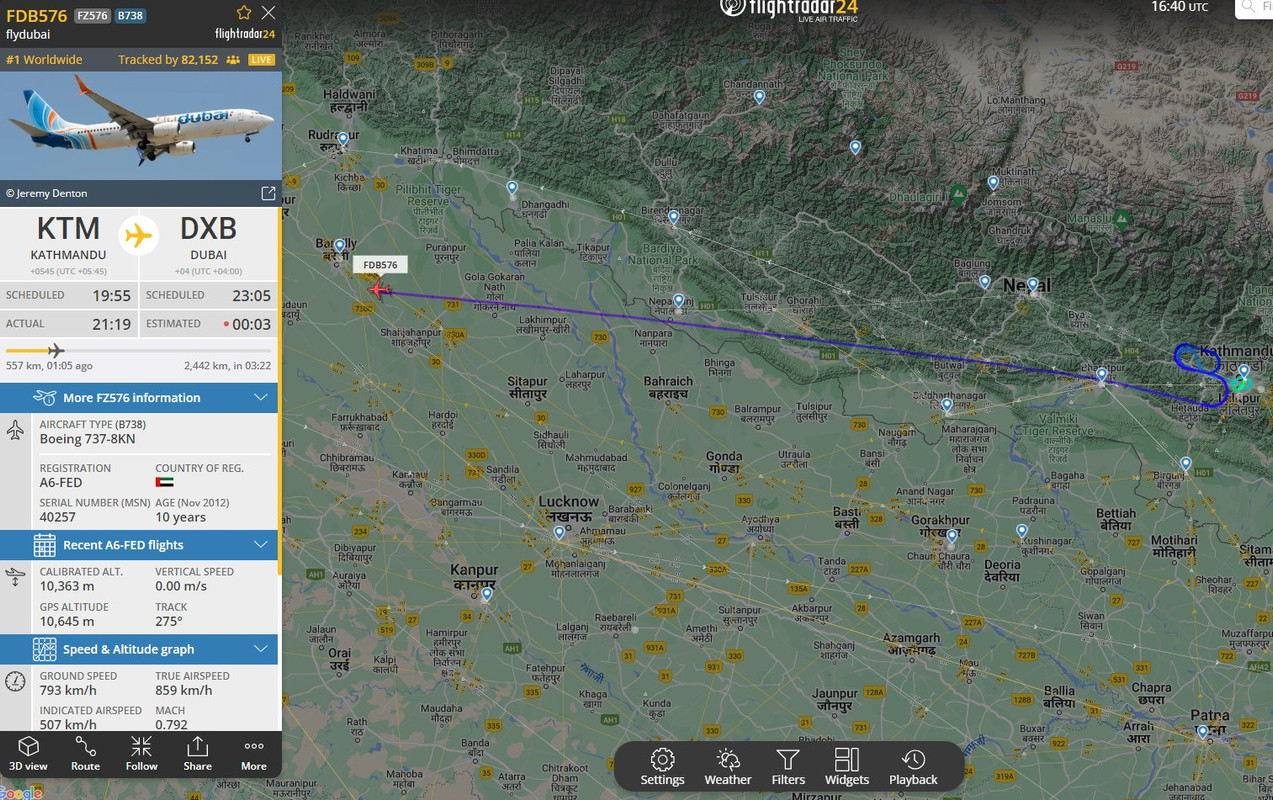Click the KTM departure airport code
The image size is (1273, 800).
point(68,229)
